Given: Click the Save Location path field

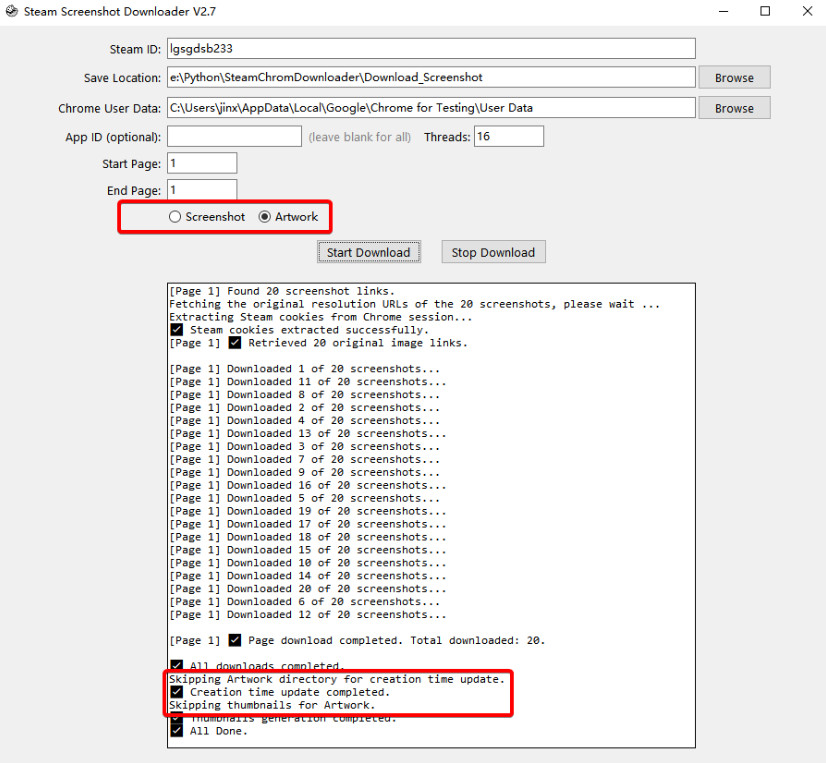Looking at the screenshot, I should tap(431, 77).
